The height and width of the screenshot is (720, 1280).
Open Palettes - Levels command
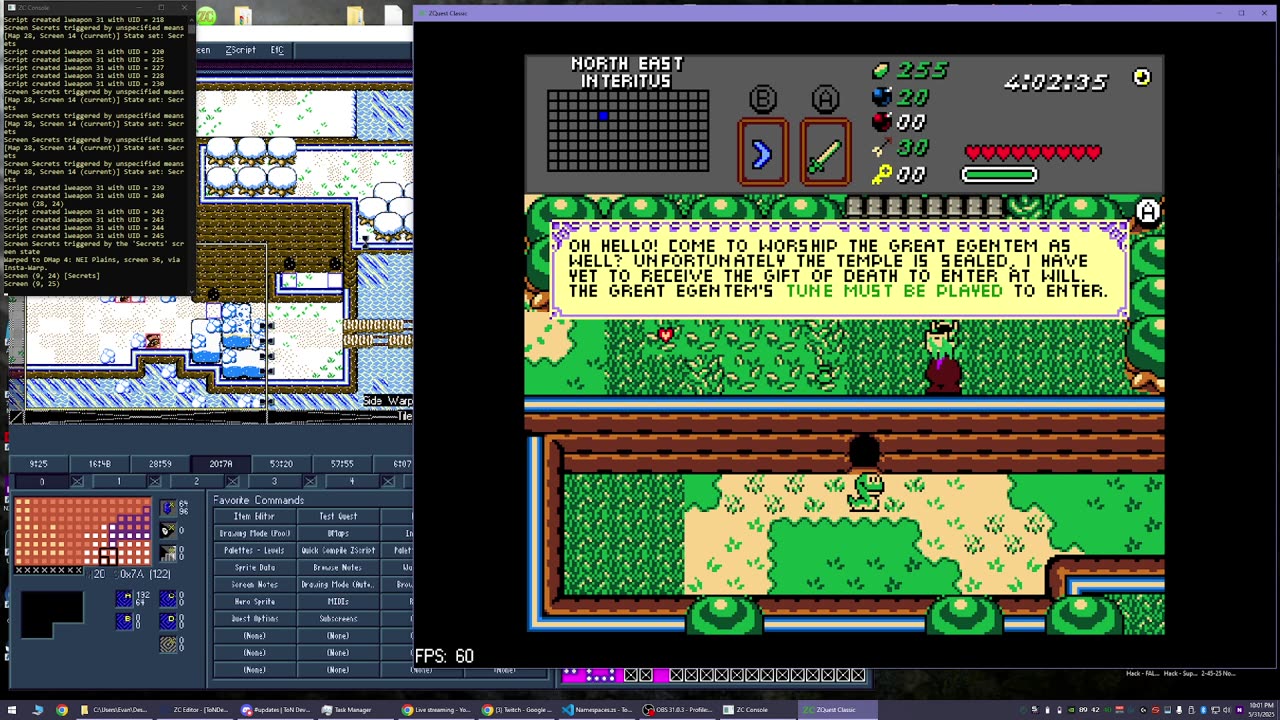(254, 550)
